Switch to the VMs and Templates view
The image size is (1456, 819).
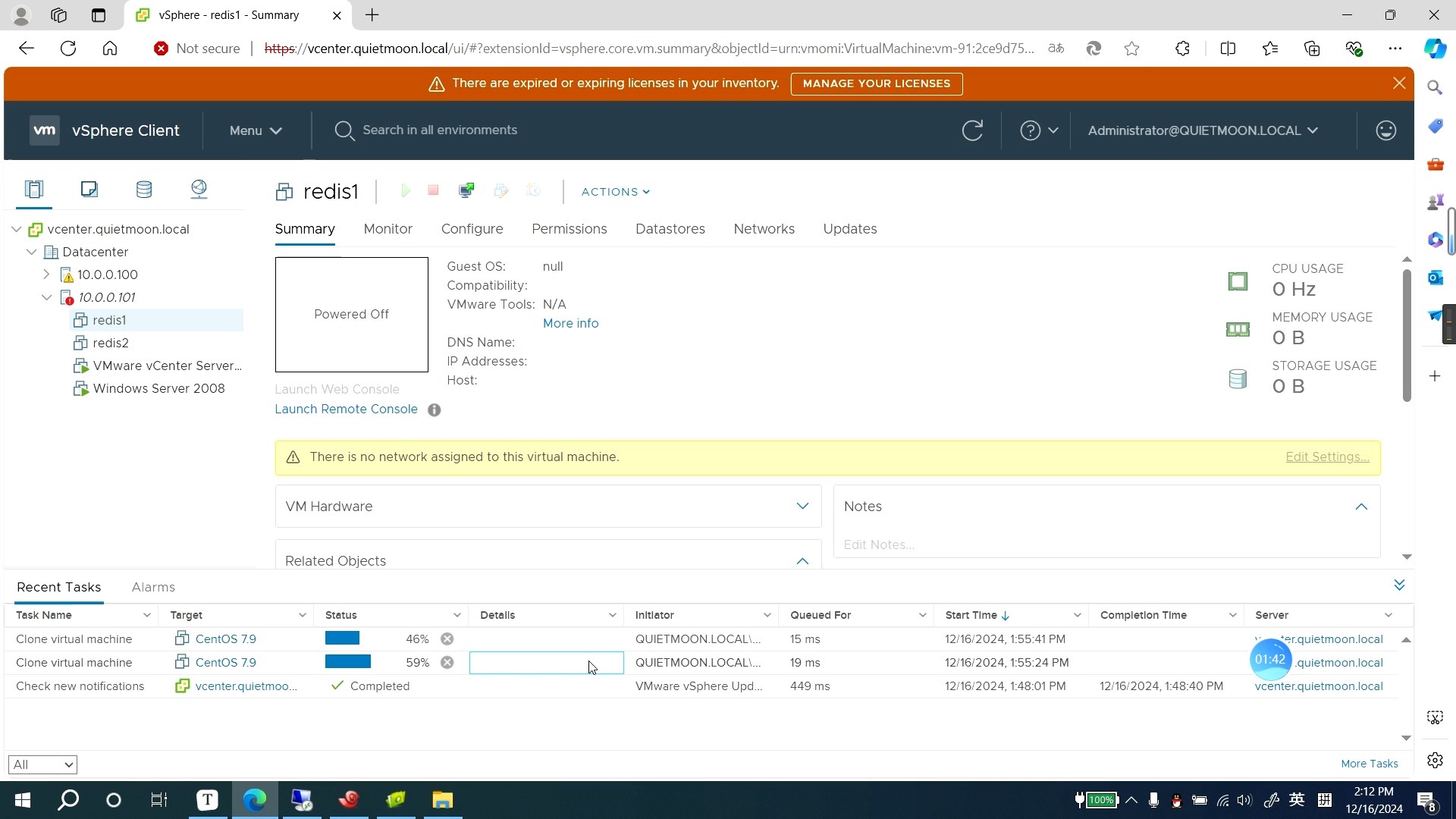[x=89, y=189]
